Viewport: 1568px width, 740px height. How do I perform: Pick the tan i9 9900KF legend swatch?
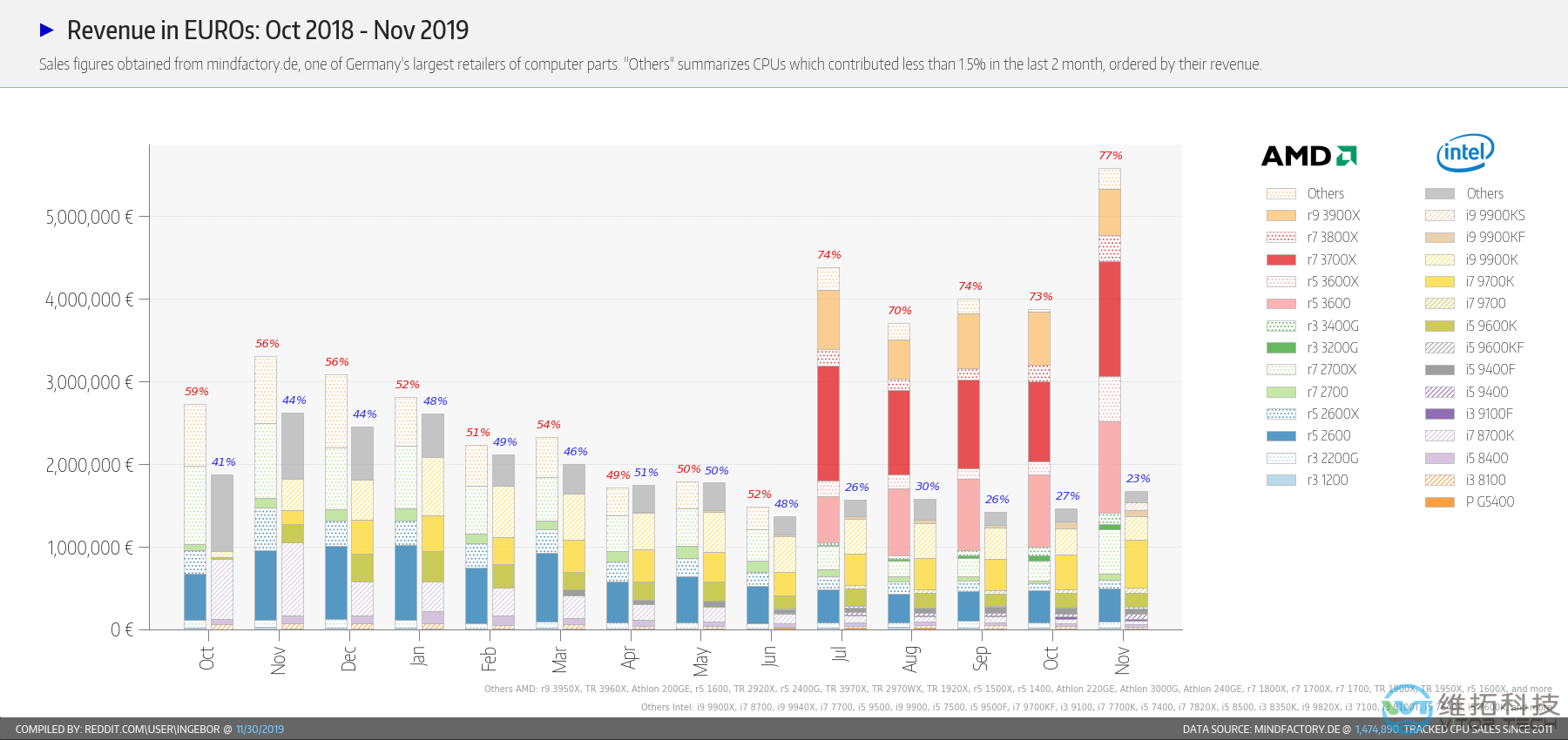pyautogui.click(x=1440, y=237)
